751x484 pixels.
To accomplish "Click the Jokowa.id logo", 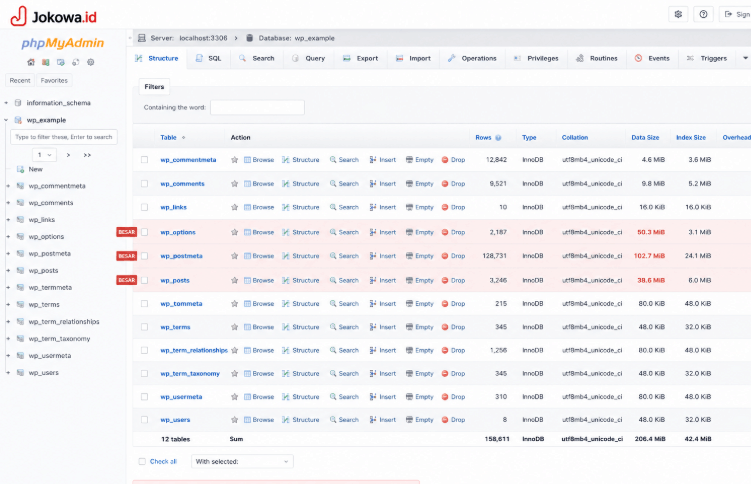I will click(x=54, y=16).
